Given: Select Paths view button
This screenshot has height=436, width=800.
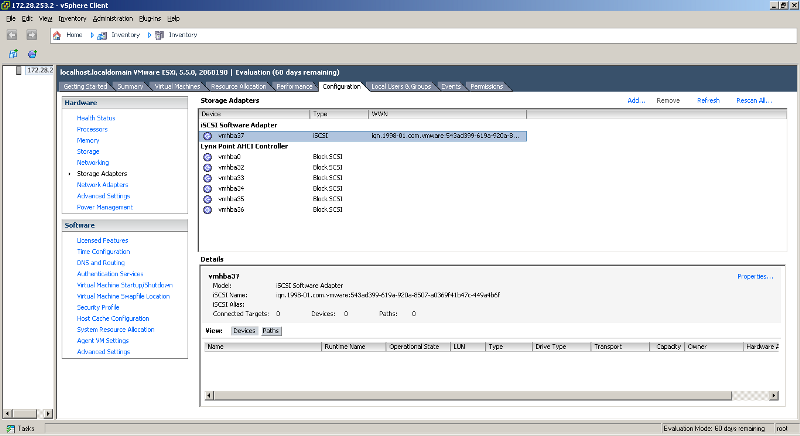Looking at the screenshot, I should [x=271, y=330].
